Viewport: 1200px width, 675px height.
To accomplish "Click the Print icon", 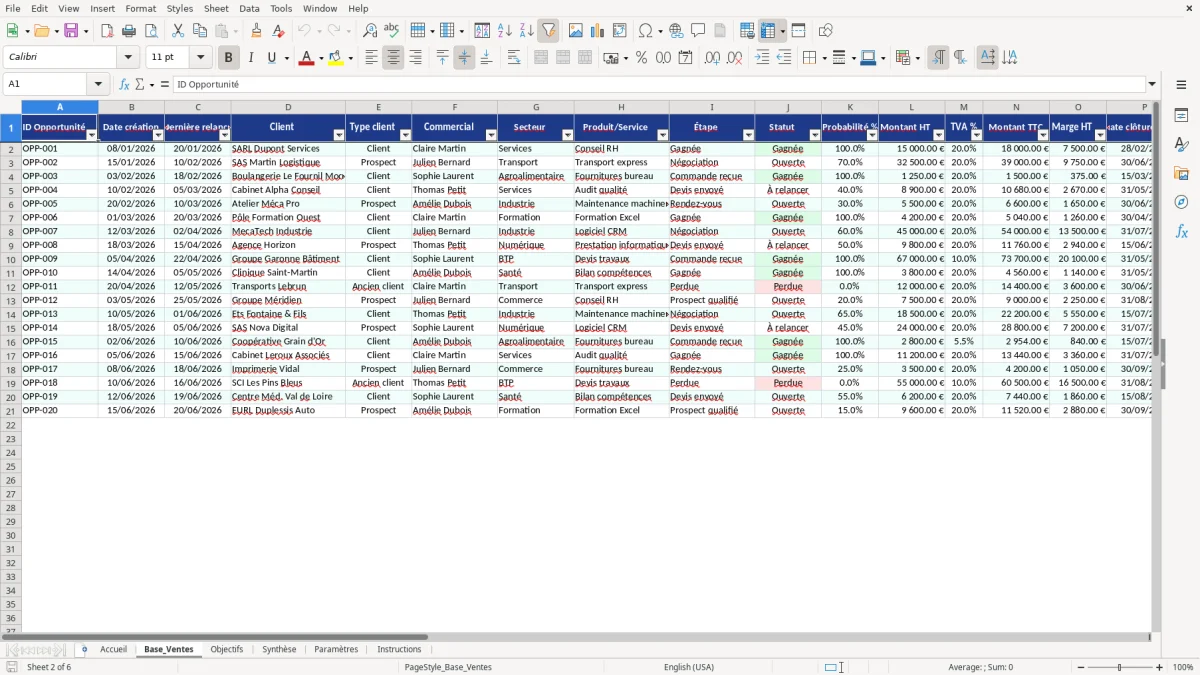I will coord(129,31).
